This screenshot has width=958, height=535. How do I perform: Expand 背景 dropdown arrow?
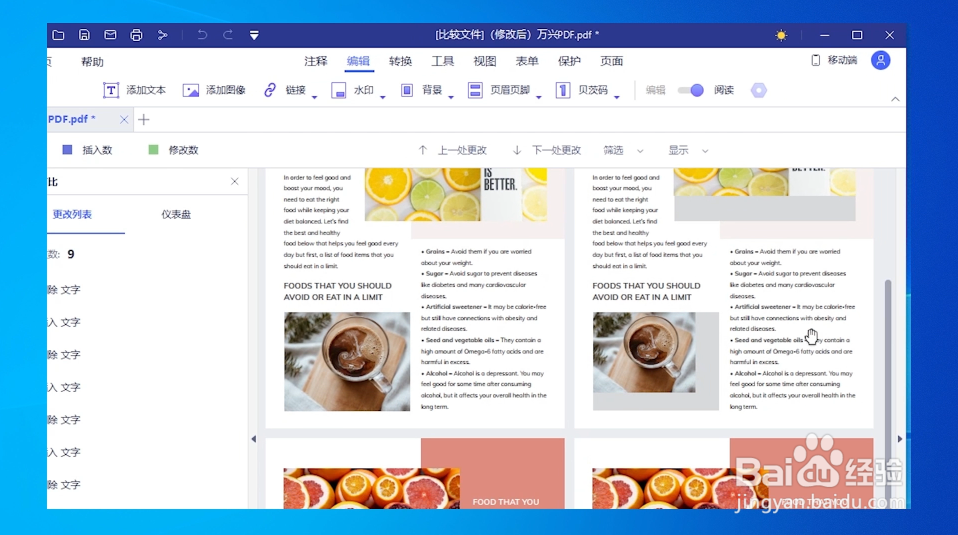[451, 97]
